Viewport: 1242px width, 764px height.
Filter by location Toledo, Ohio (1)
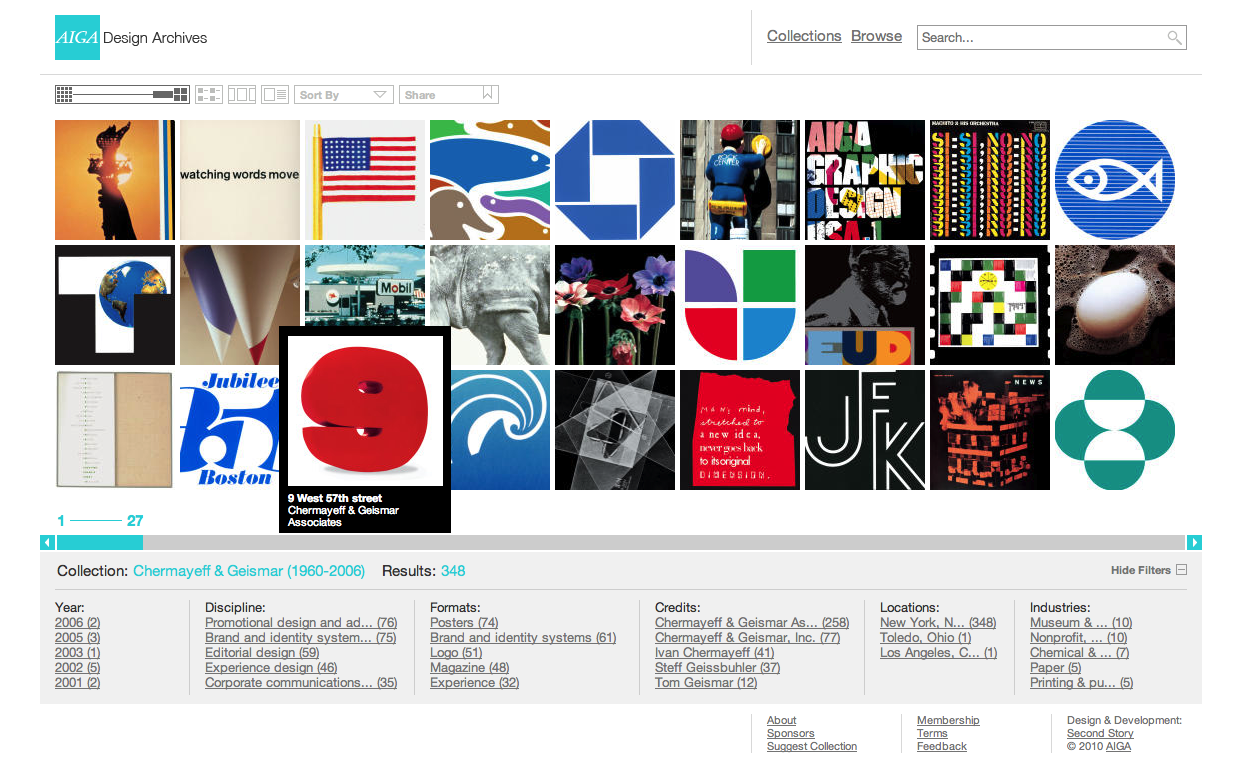tap(926, 638)
